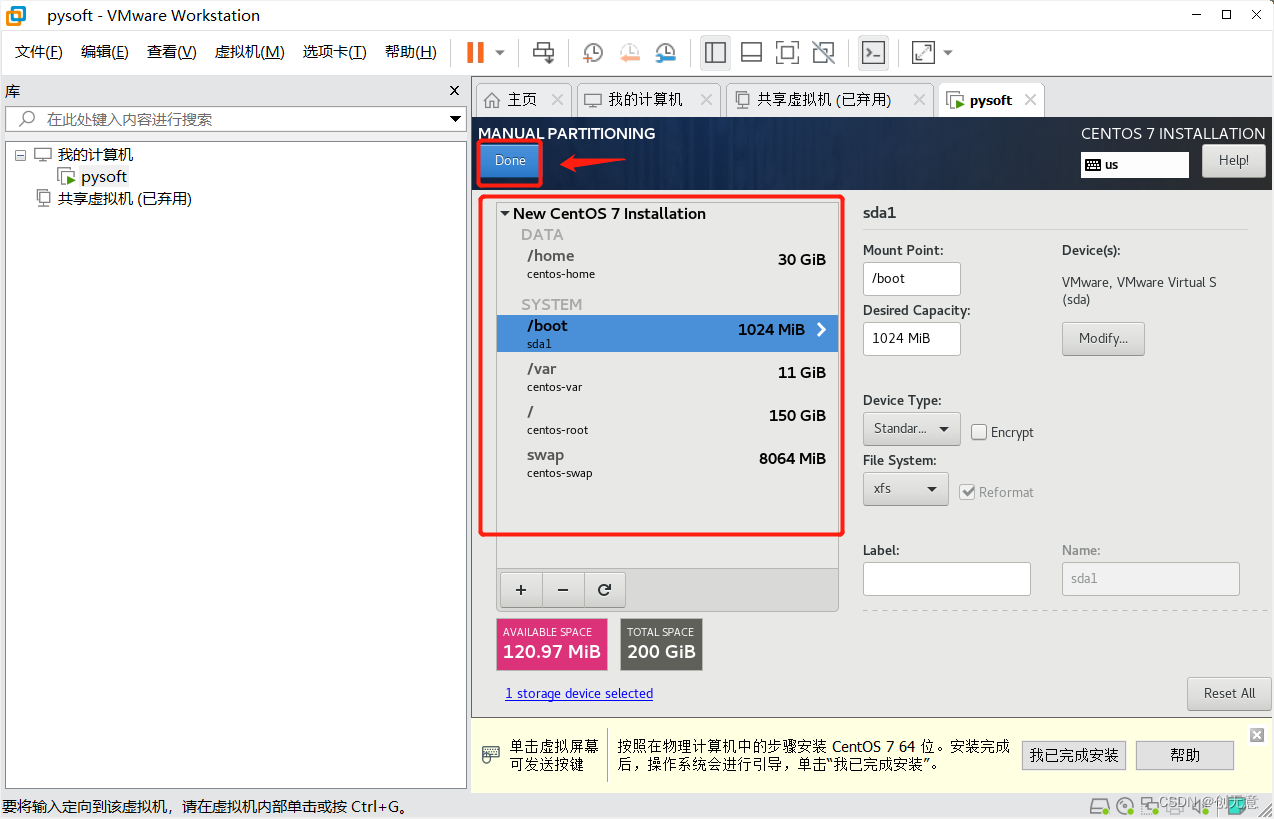
Task: Open the 帮助(H) menu
Action: coord(411,52)
